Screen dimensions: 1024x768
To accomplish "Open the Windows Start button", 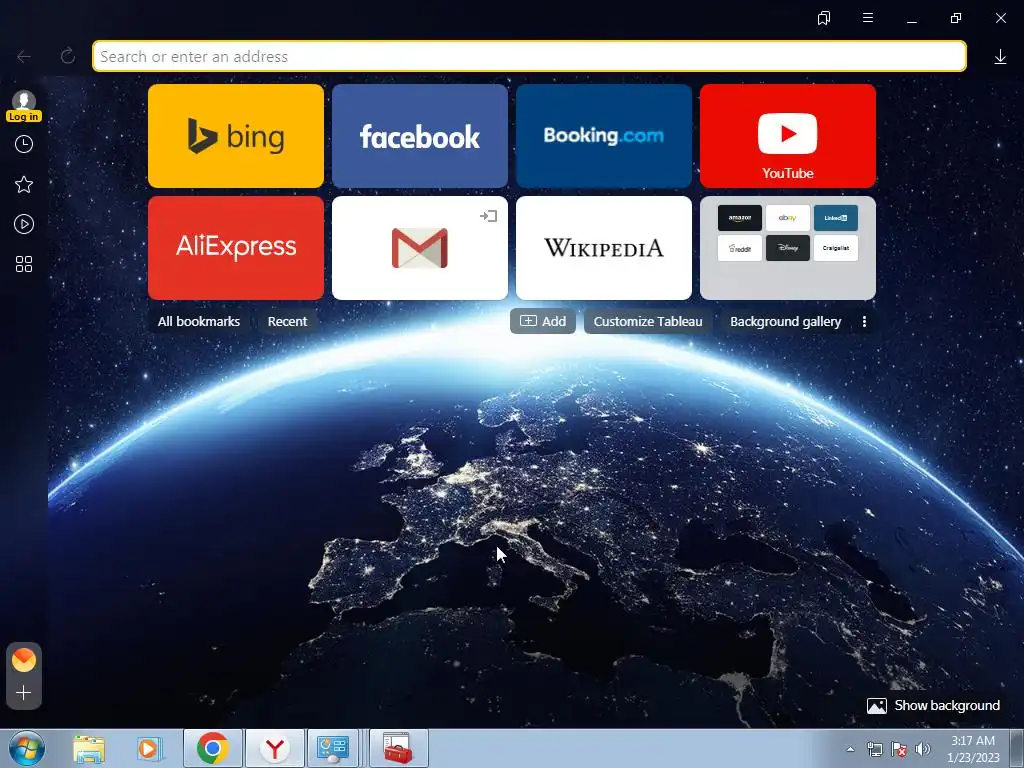I will pyautogui.click(x=27, y=748).
